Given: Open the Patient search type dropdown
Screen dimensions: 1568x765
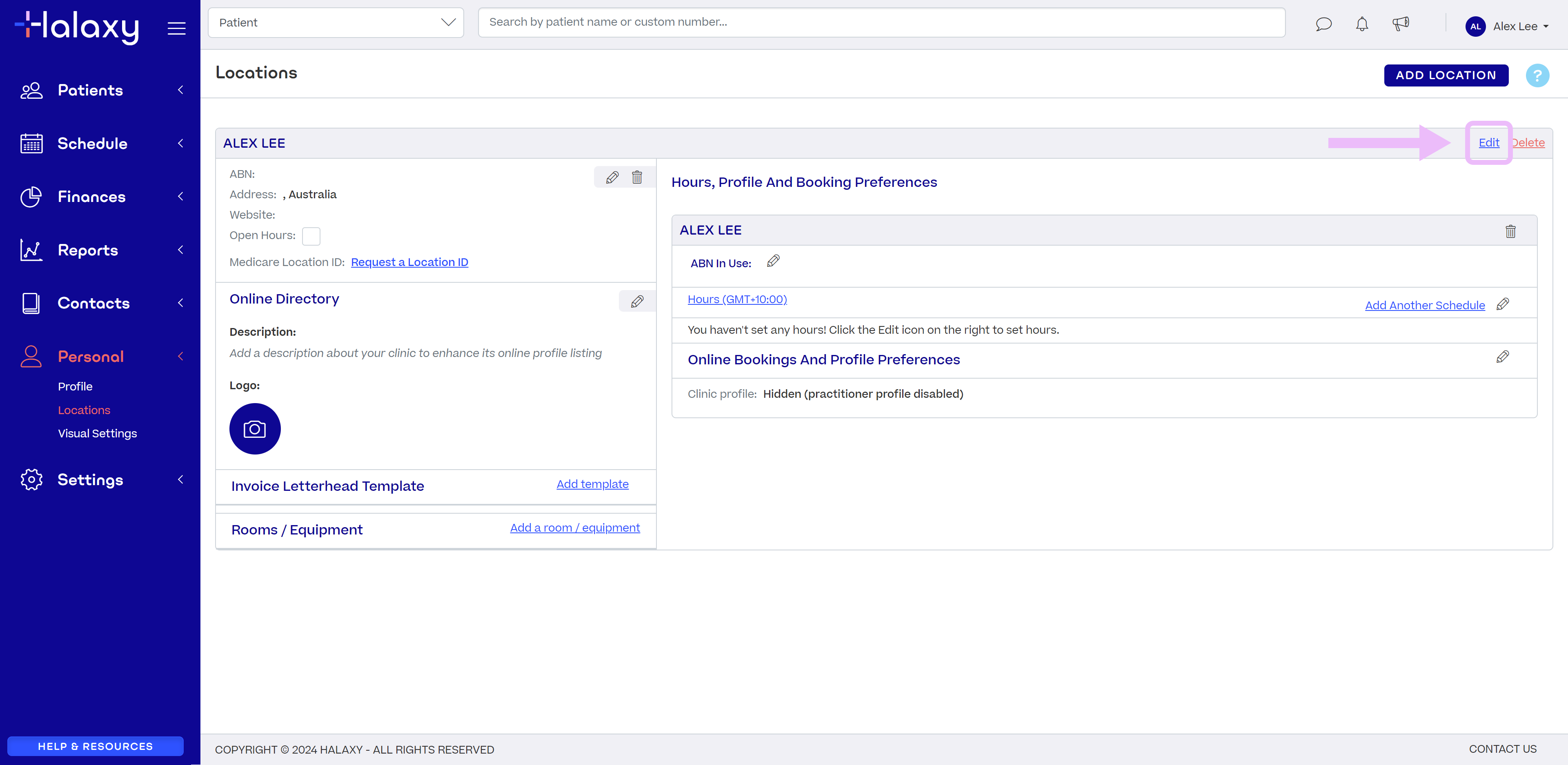Looking at the screenshot, I should pos(336,22).
